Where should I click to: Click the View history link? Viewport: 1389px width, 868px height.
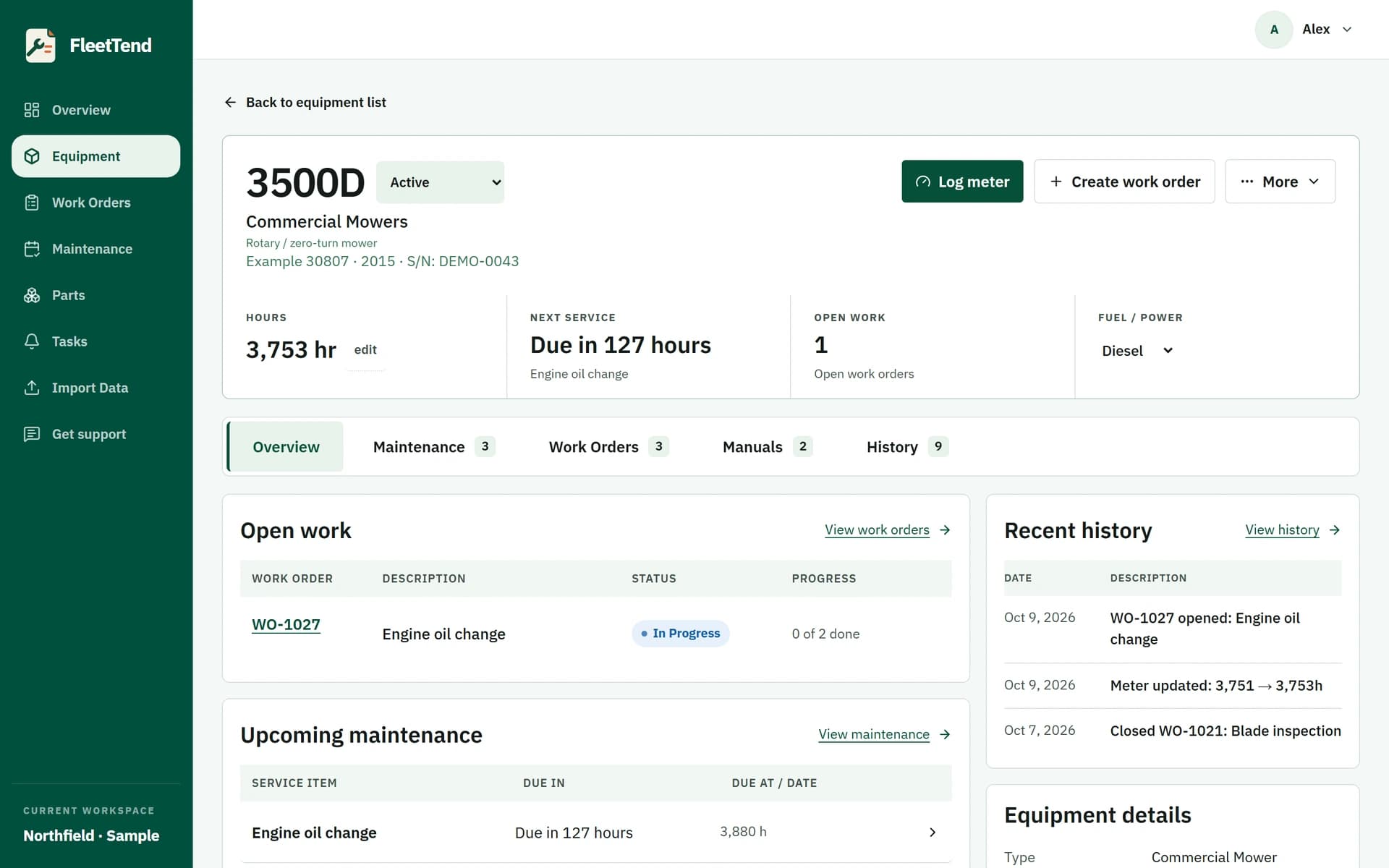(1282, 530)
